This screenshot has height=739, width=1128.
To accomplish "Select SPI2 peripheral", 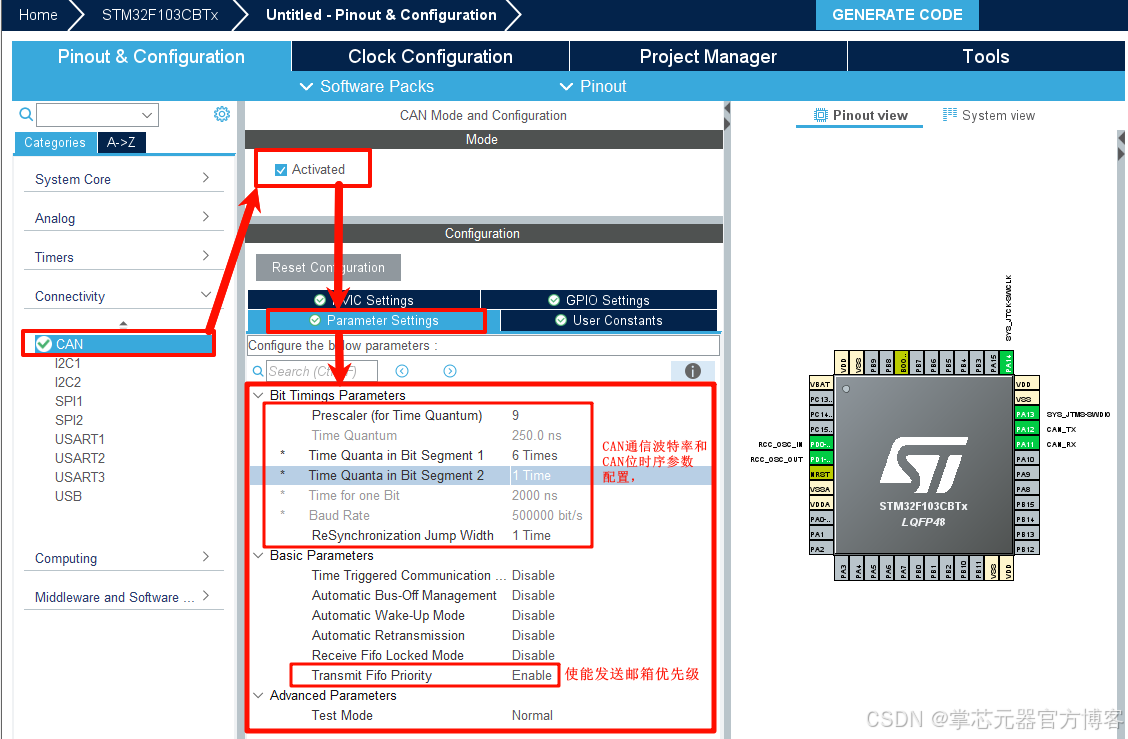I will tap(68, 420).
